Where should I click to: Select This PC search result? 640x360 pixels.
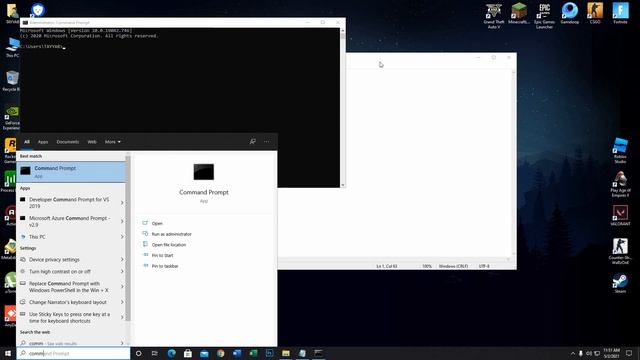coord(68,237)
